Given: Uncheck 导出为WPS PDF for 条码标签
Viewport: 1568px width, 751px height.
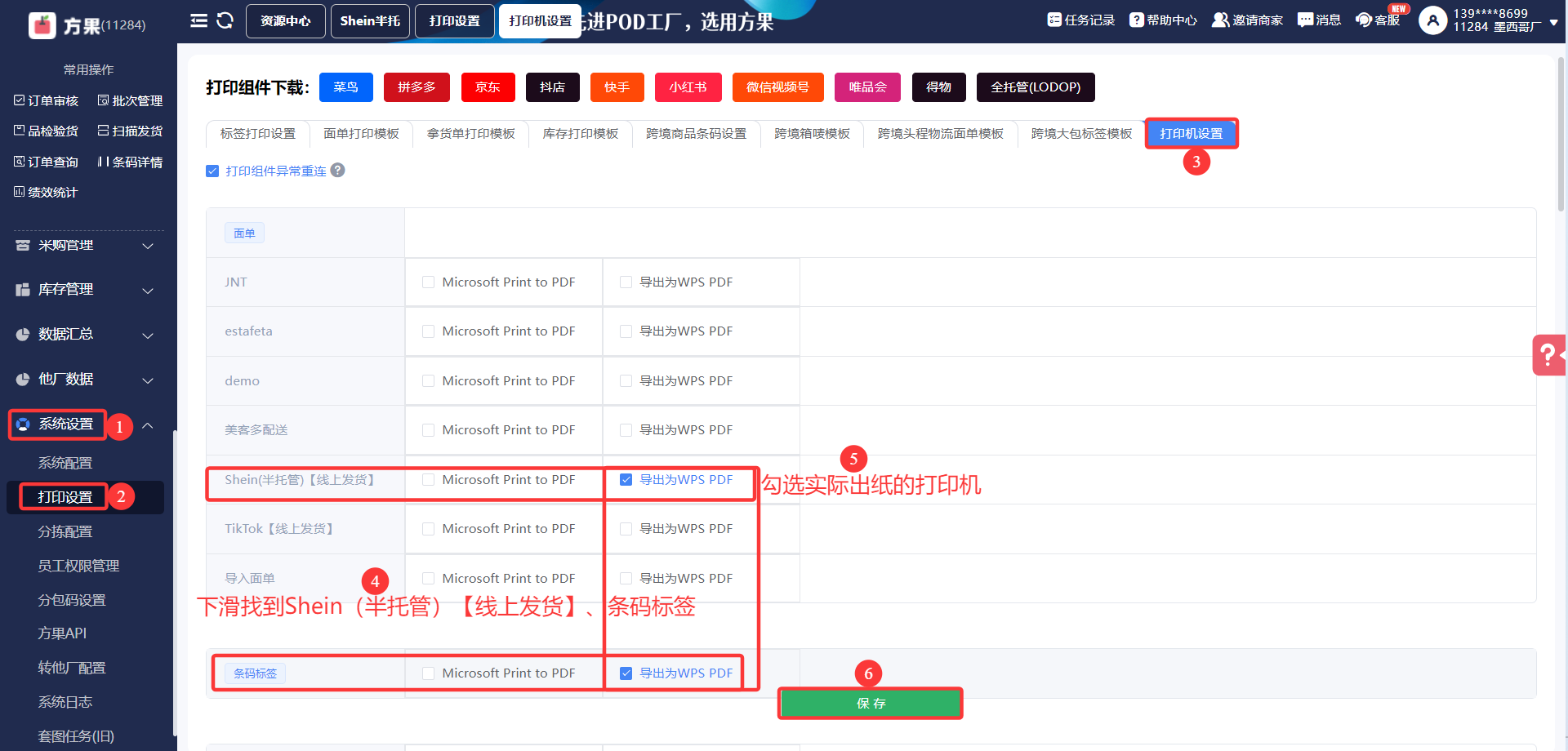Looking at the screenshot, I should click(x=626, y=673).
